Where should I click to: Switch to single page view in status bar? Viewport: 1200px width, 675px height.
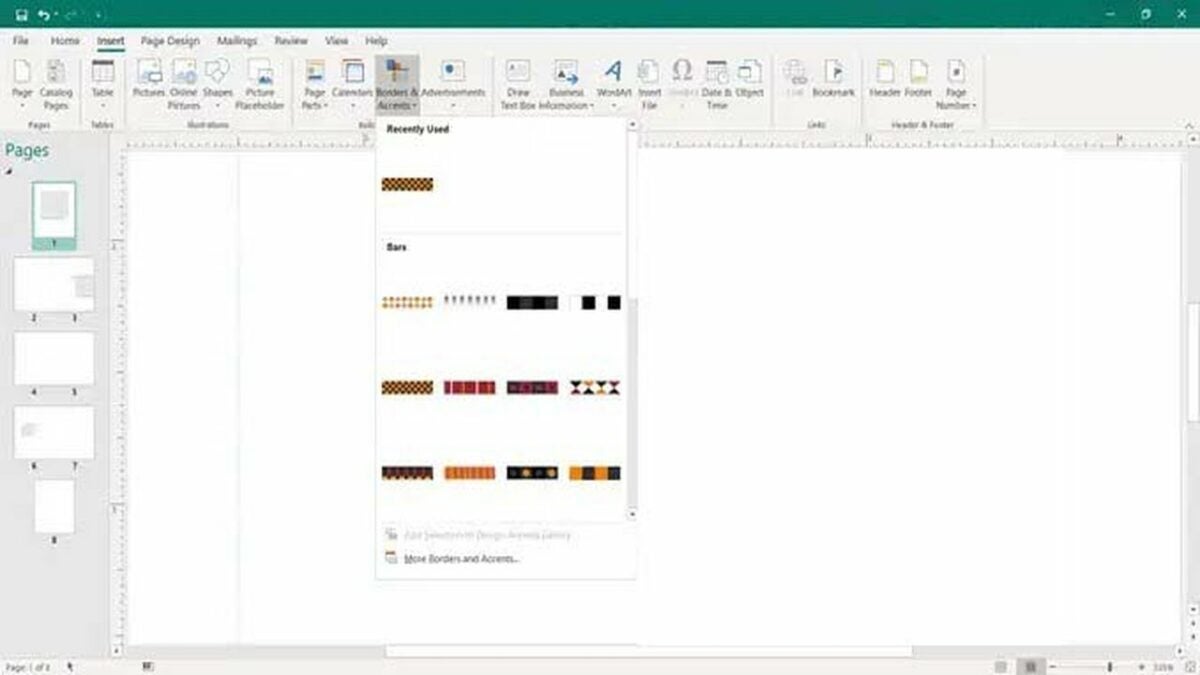[x=1001, y=667]
